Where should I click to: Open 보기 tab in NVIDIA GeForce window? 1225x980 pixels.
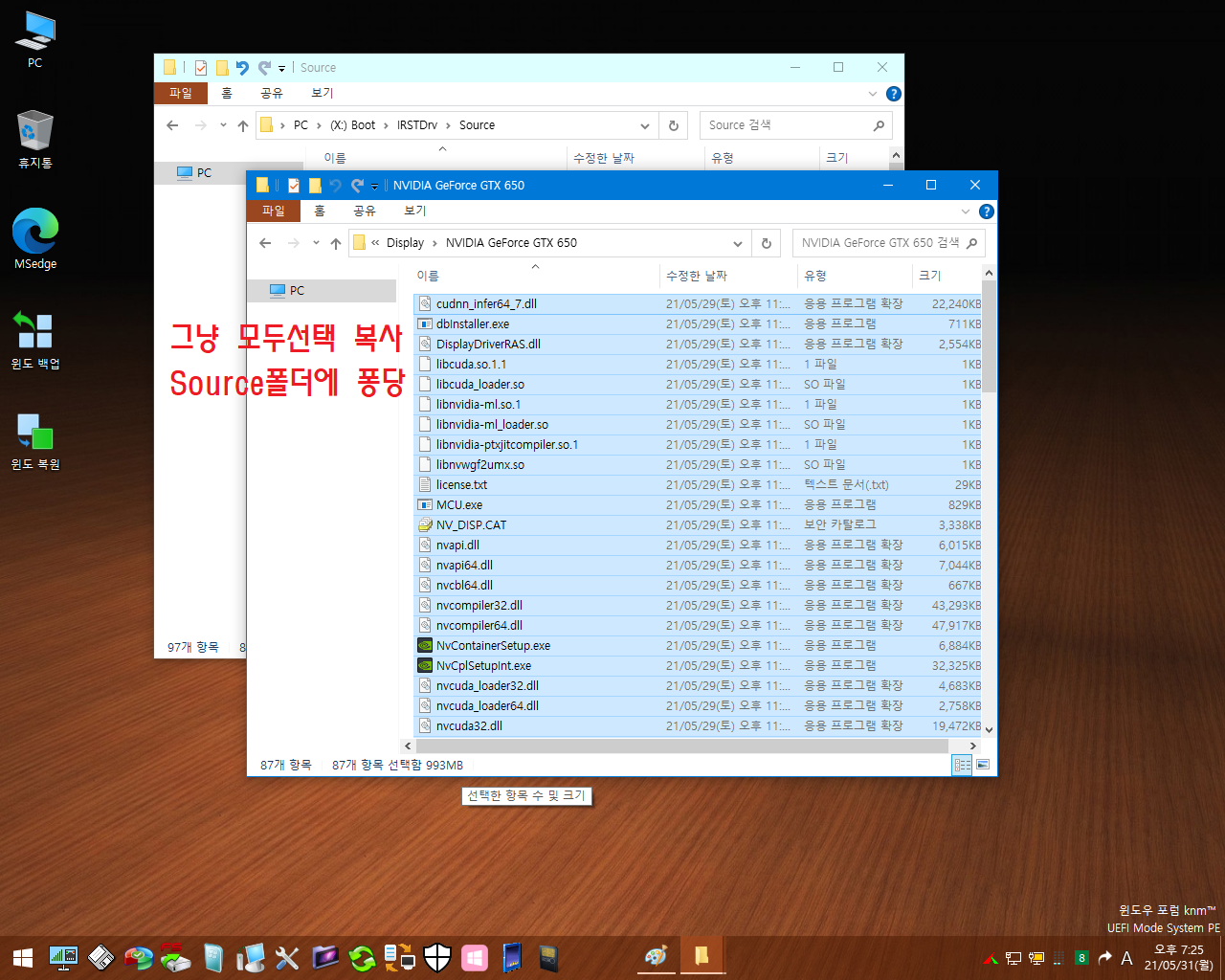415,211
